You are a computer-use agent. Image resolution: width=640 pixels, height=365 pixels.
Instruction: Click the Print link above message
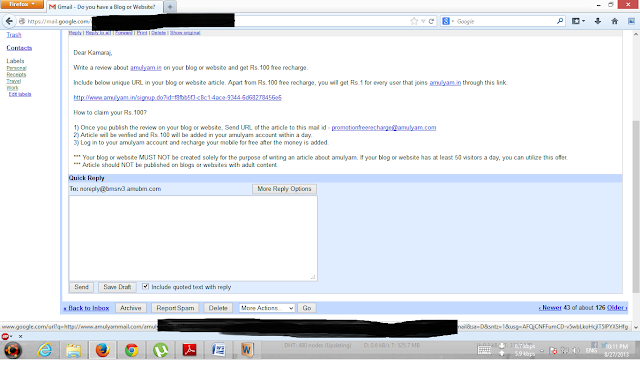[142, 33]
